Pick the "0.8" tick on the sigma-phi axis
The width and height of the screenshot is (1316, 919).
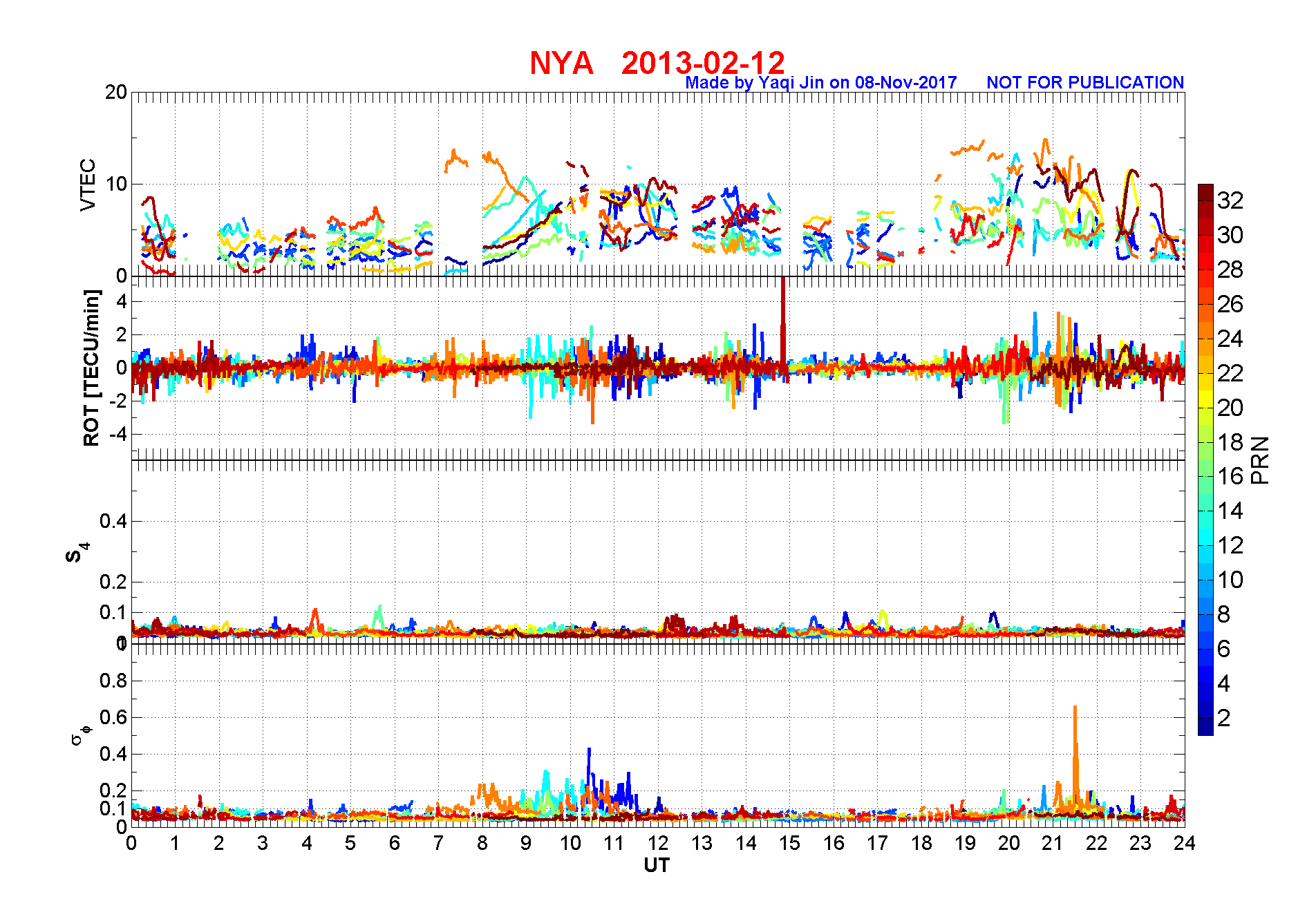tap(113, 681)
